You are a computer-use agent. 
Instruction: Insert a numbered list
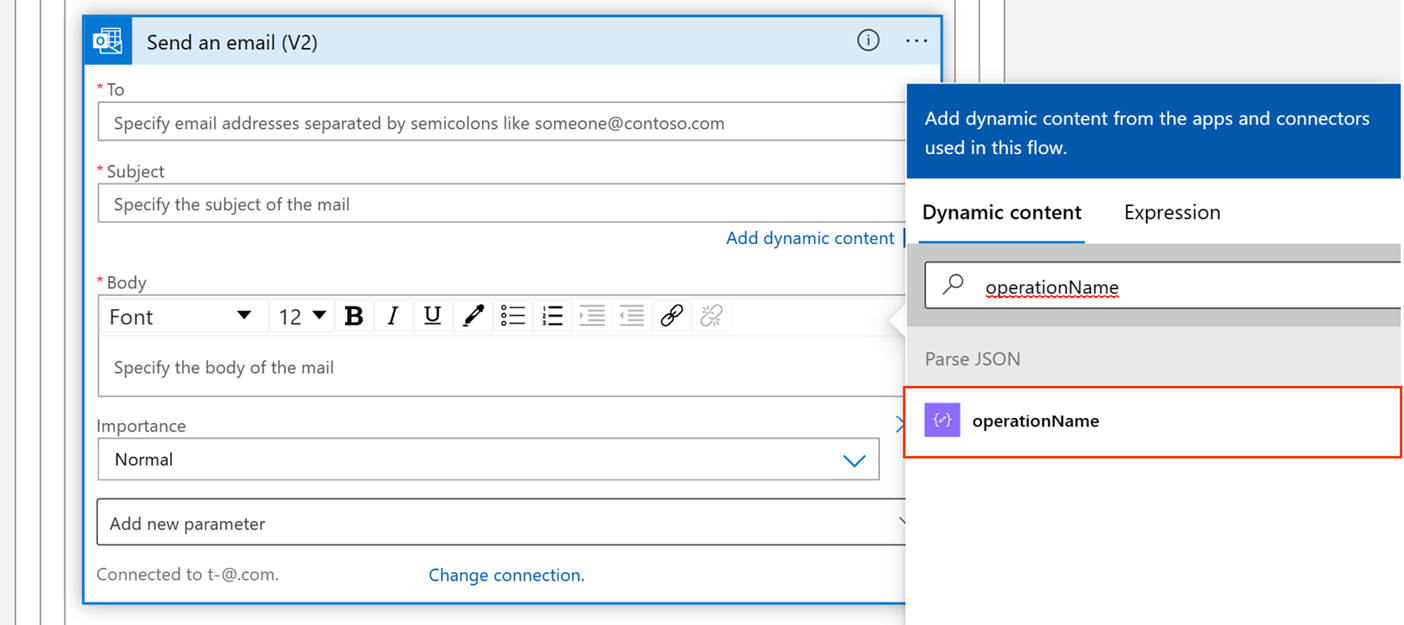click(x=552, y=316)
